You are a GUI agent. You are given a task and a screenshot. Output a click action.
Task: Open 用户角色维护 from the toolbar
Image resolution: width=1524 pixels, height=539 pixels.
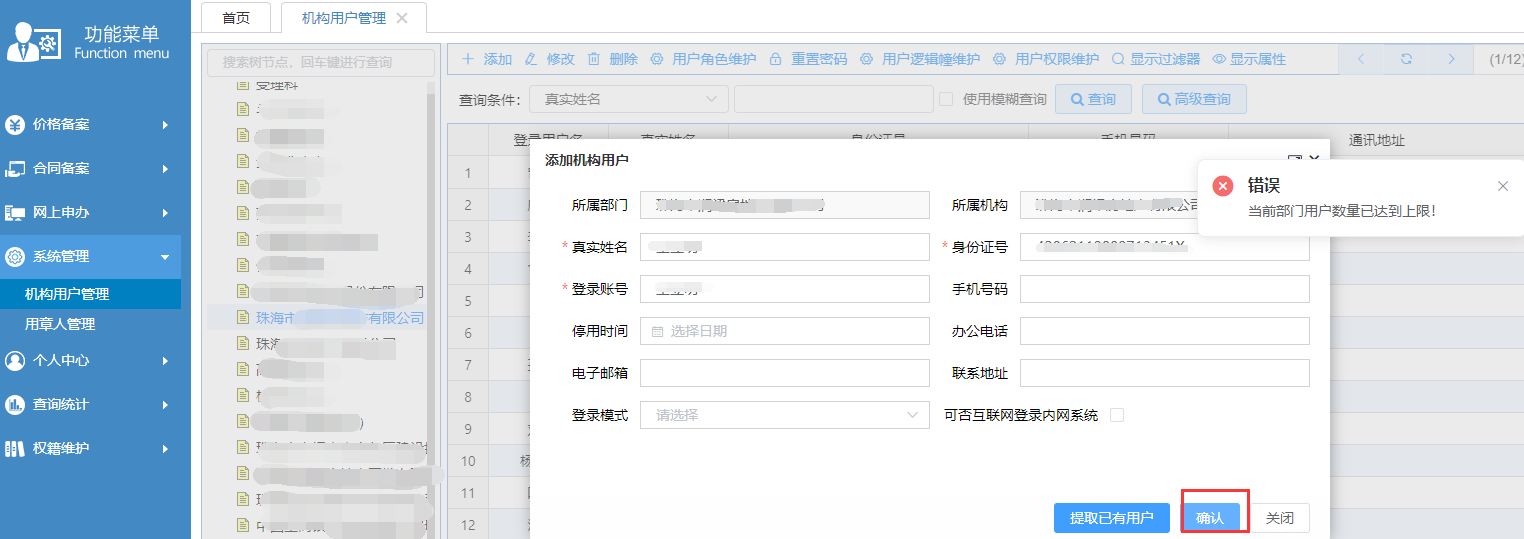pyautogui.click(x=703, y=59)
